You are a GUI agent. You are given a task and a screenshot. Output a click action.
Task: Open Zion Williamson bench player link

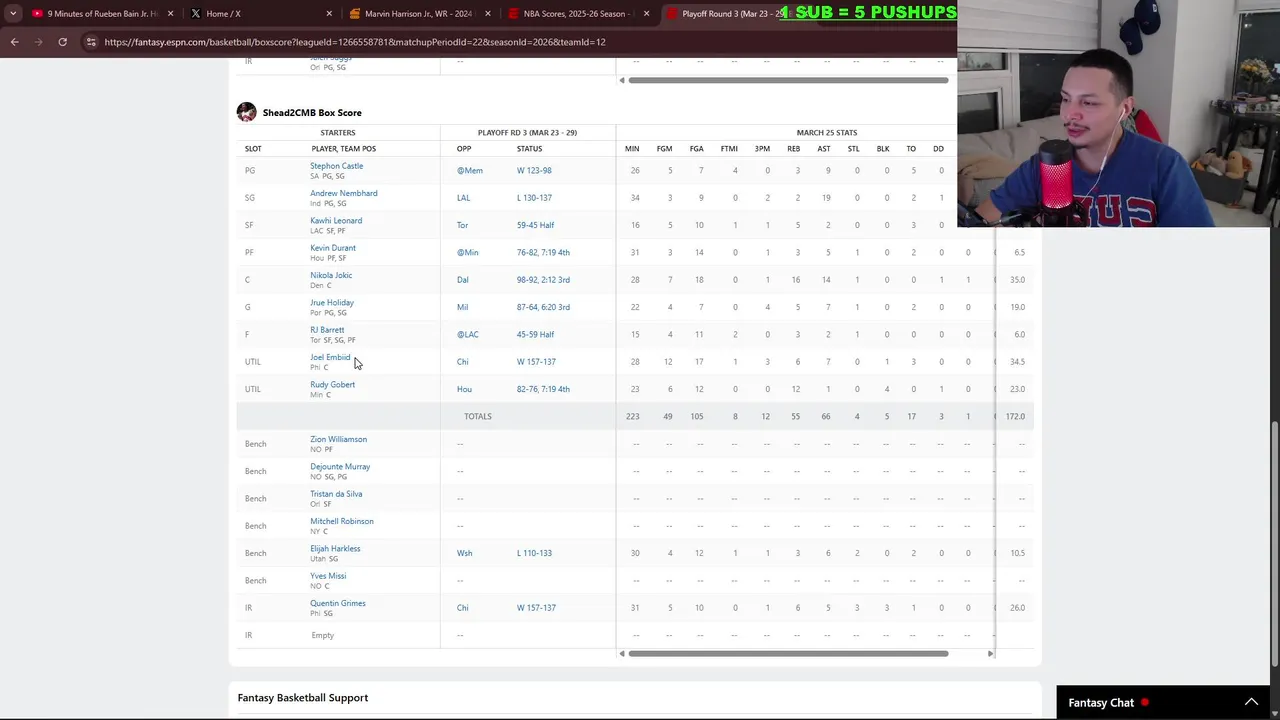pyautogui.click(x=338, y=439)
